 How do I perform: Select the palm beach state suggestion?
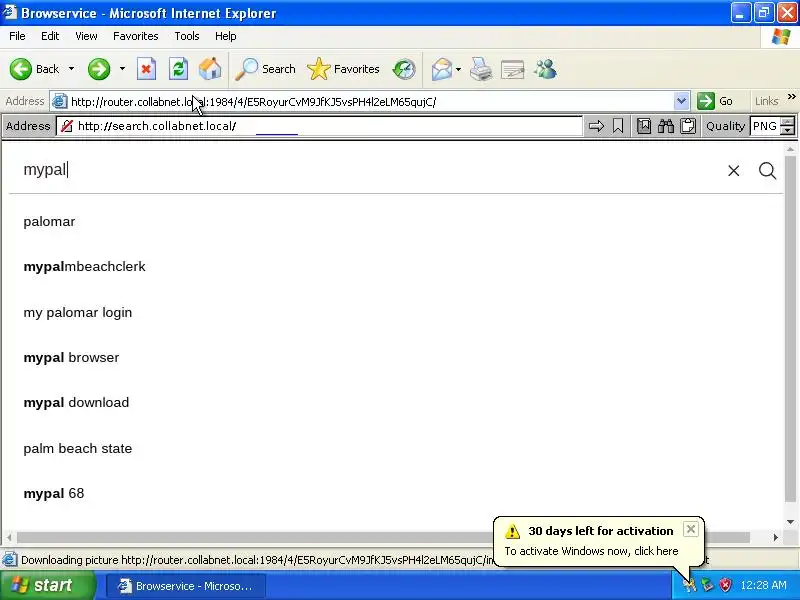click(x=78, y=448)
